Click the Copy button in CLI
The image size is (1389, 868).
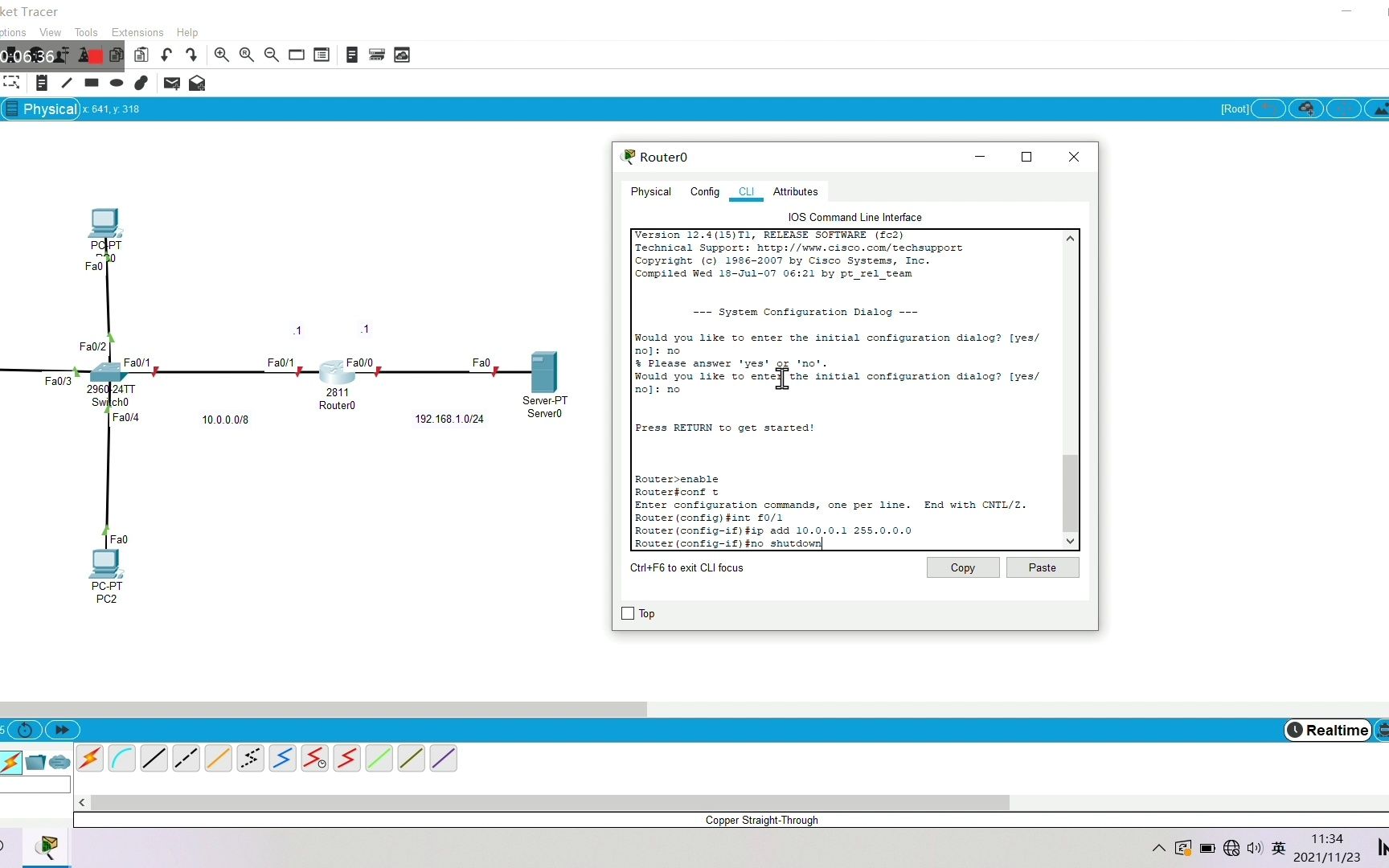tap(963, 567)
